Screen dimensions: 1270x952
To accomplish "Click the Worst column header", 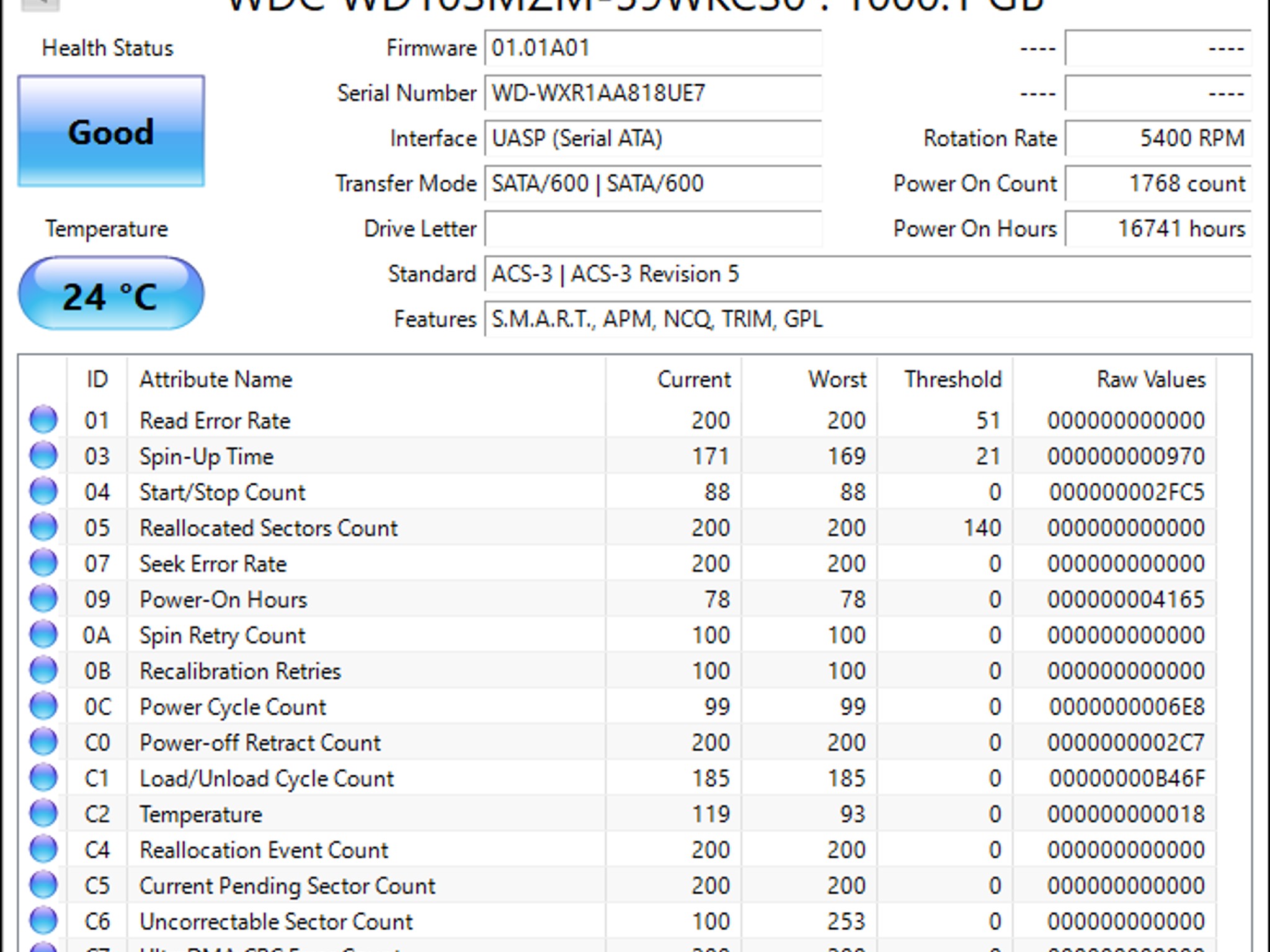I will [809, 379].
